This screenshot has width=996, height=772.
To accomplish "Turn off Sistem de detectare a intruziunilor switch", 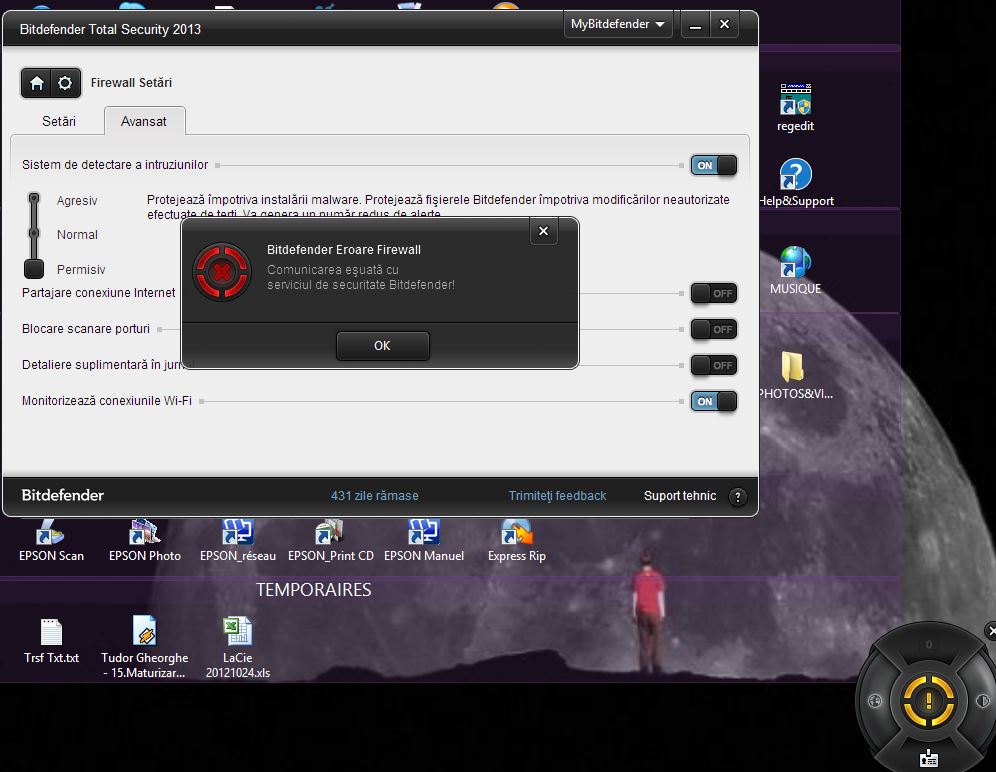I will click(x=714, y=165).
